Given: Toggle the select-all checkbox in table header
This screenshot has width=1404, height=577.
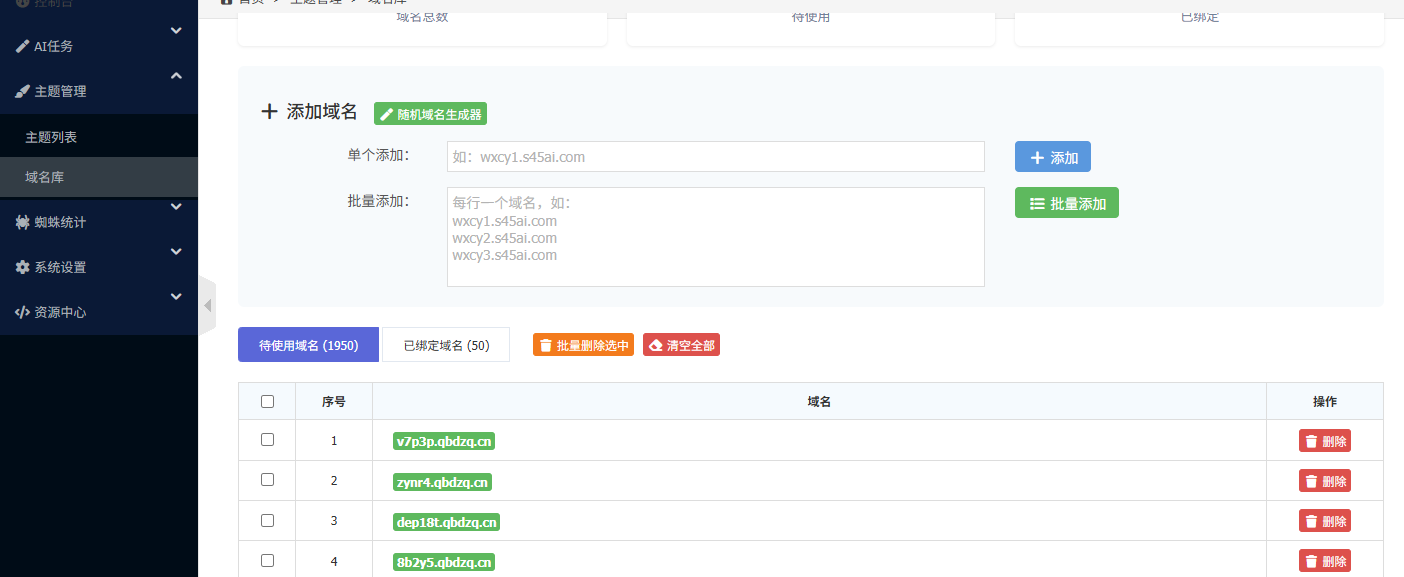Looking at the screenshot, I should [x=267, y=401].
